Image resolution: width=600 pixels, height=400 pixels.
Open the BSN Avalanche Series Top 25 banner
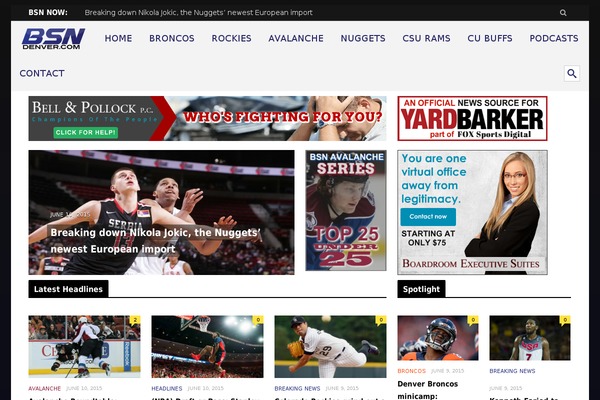[x=346, y=211]
